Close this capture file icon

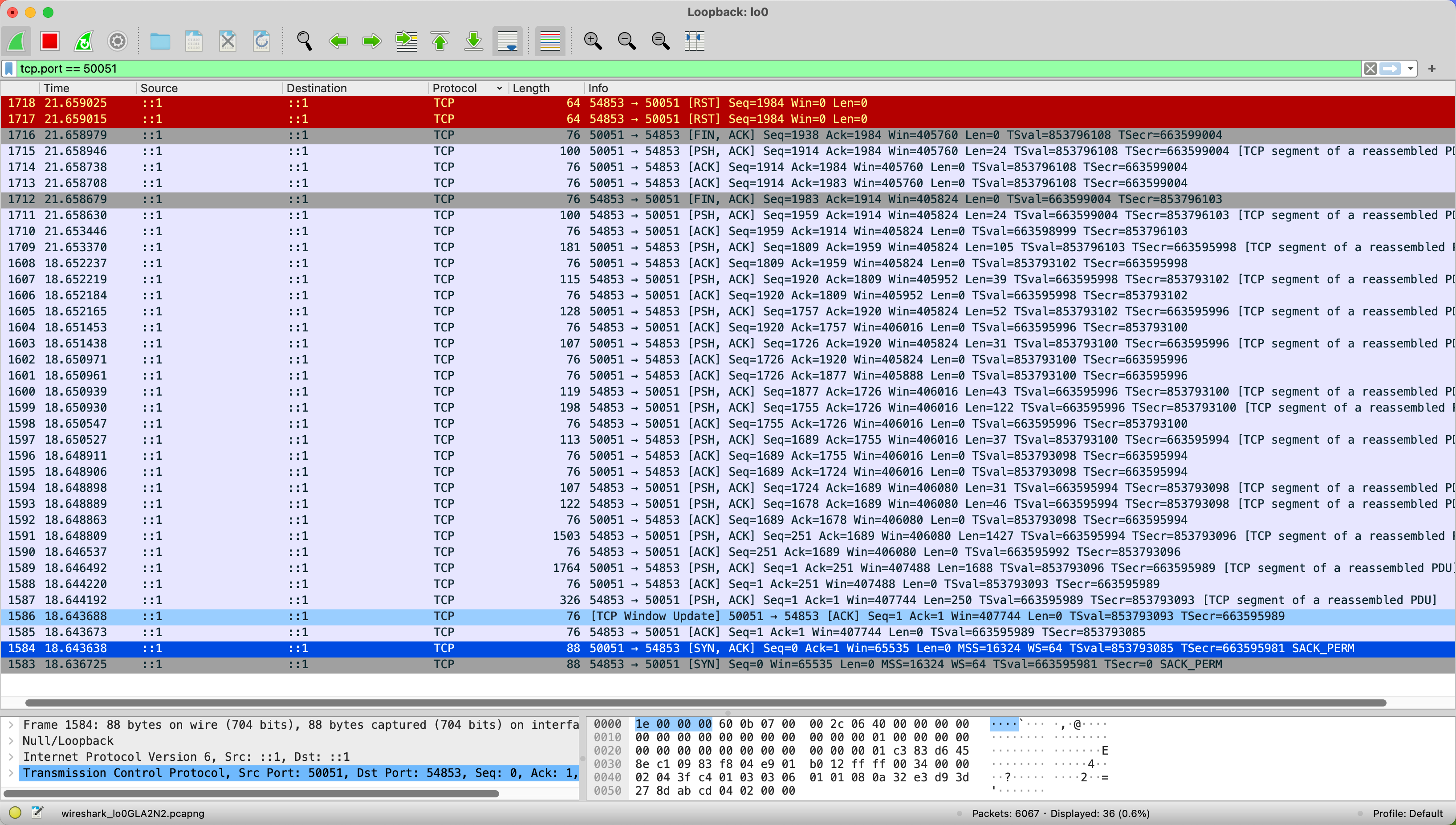tap(228, 41)
